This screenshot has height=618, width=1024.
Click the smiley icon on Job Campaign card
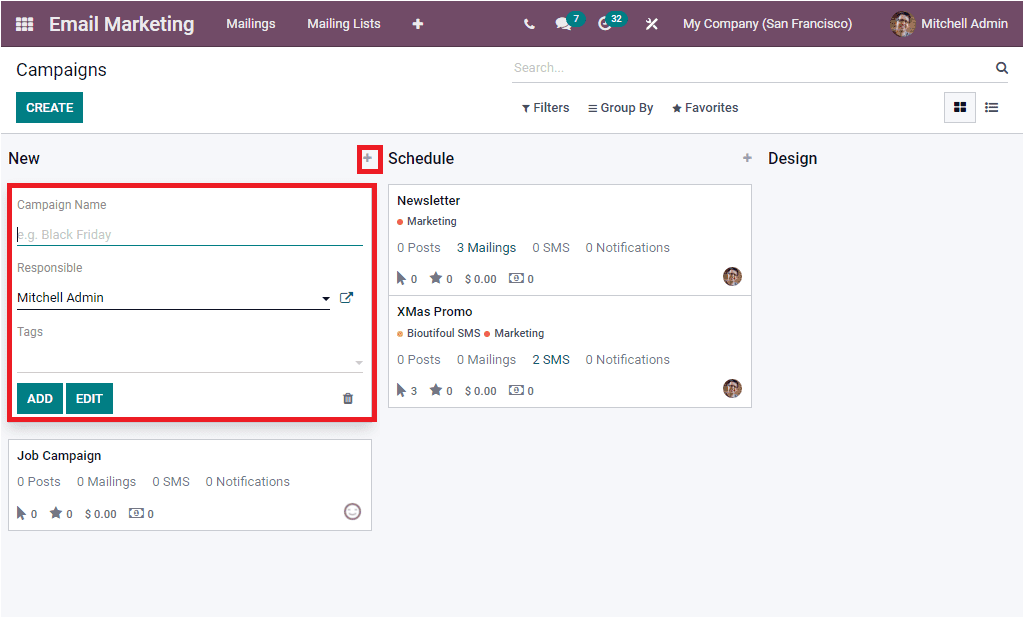point(351,511)
